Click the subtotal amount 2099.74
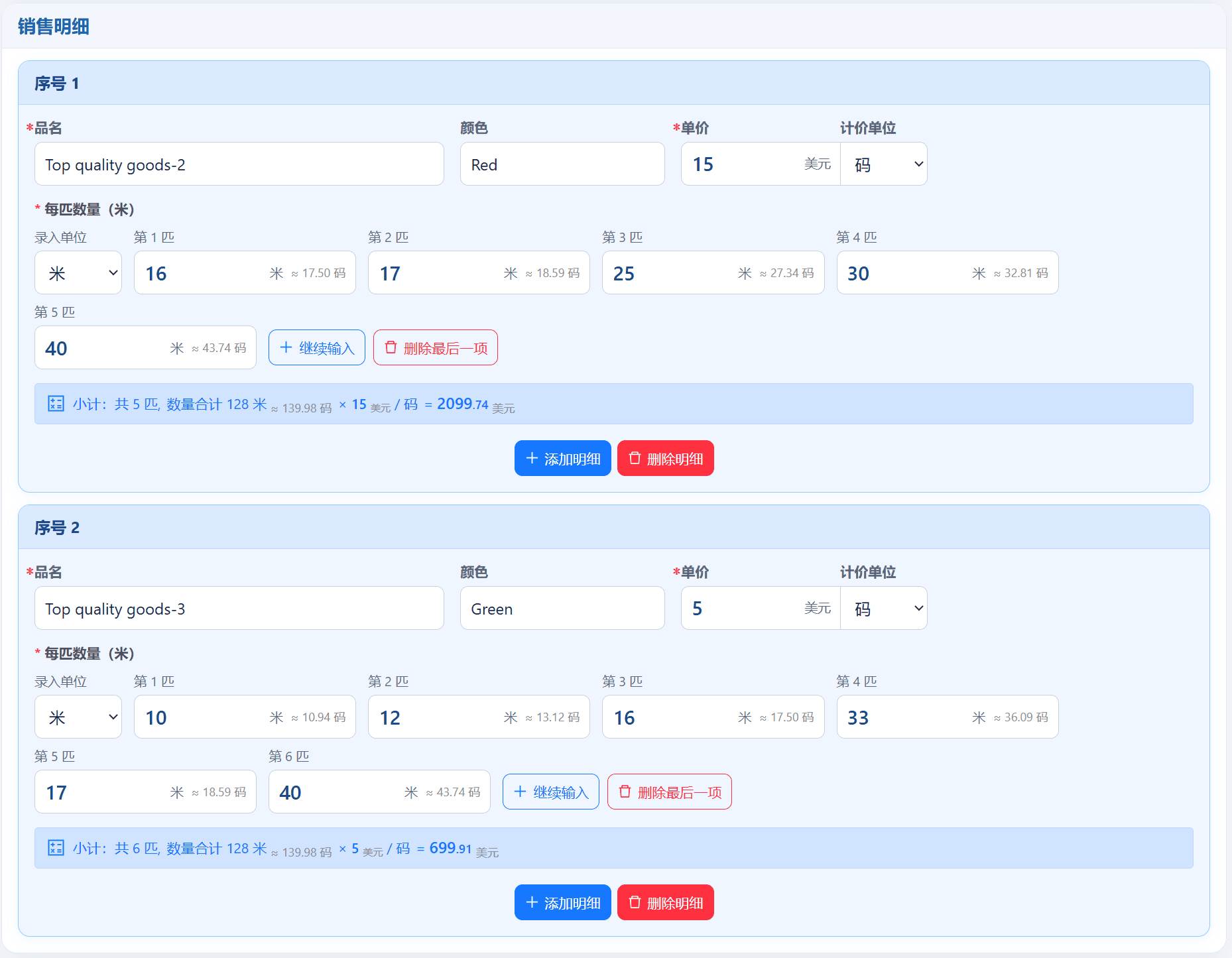This screenshot has height=958, width=1232. point(463,404)
